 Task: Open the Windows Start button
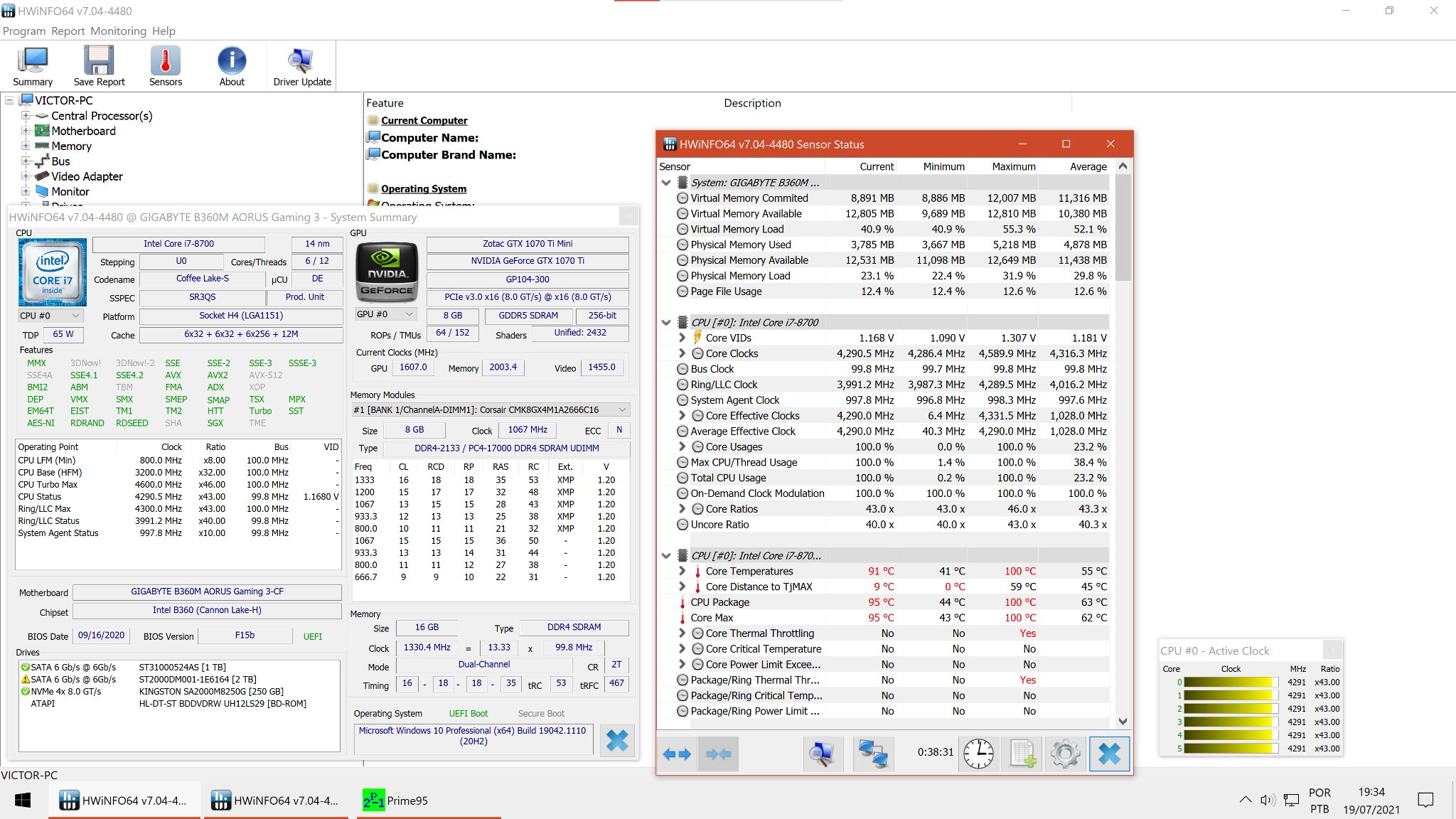[23, 801]
